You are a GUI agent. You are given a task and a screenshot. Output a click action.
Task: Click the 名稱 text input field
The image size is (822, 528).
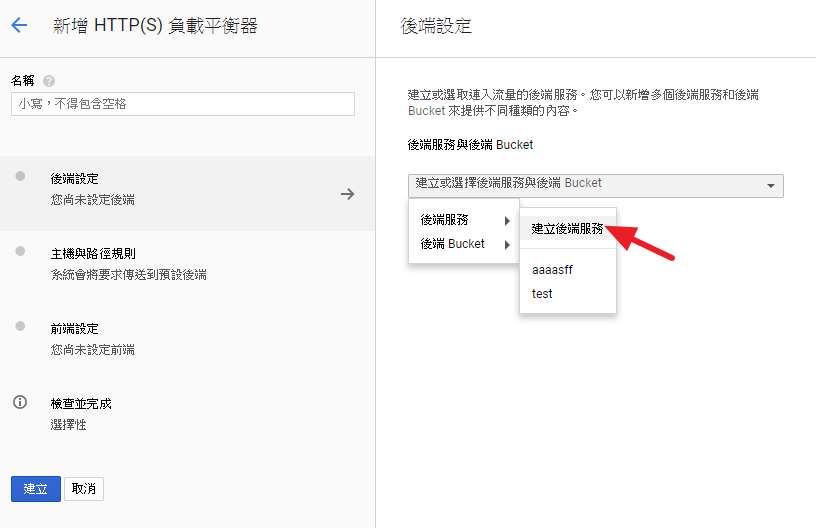182,104
